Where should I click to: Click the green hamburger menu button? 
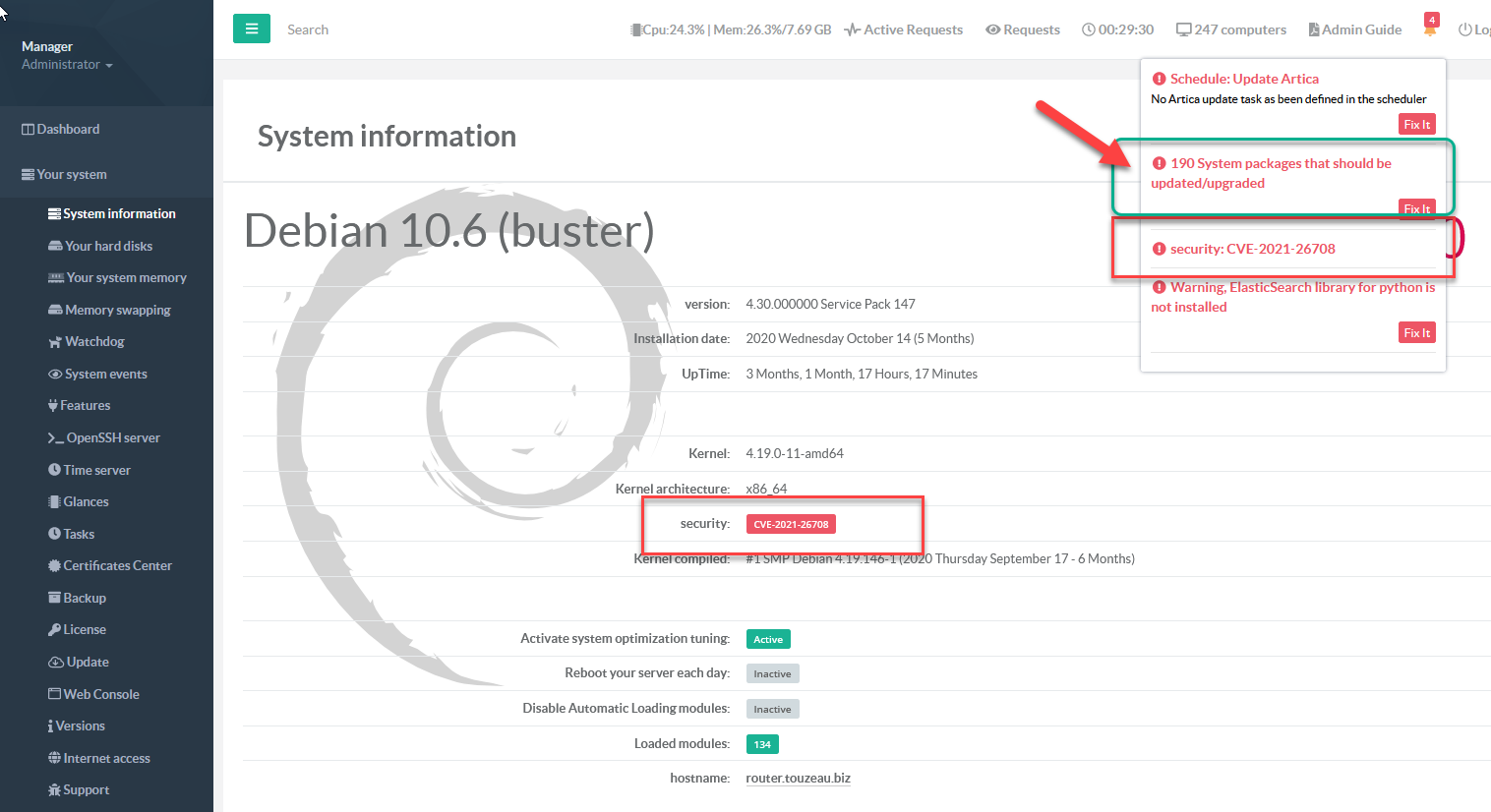(x=252, y=29)
